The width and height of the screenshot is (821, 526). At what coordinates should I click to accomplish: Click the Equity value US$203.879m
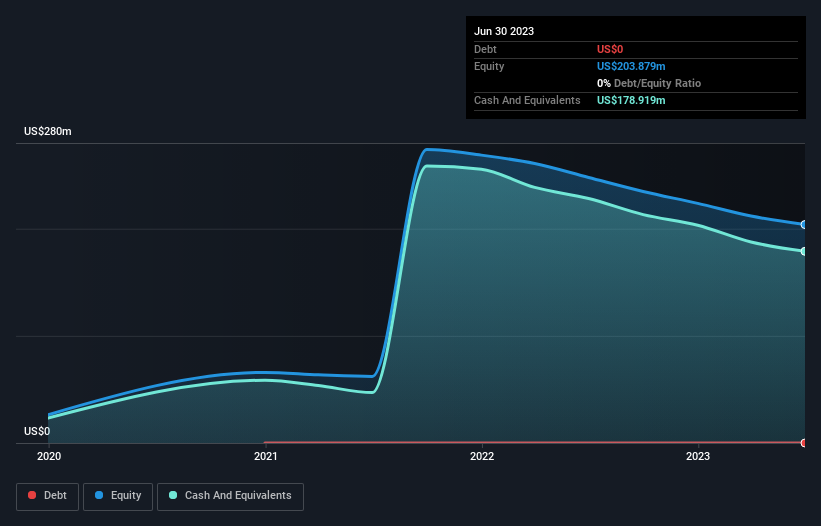(631, 66)
